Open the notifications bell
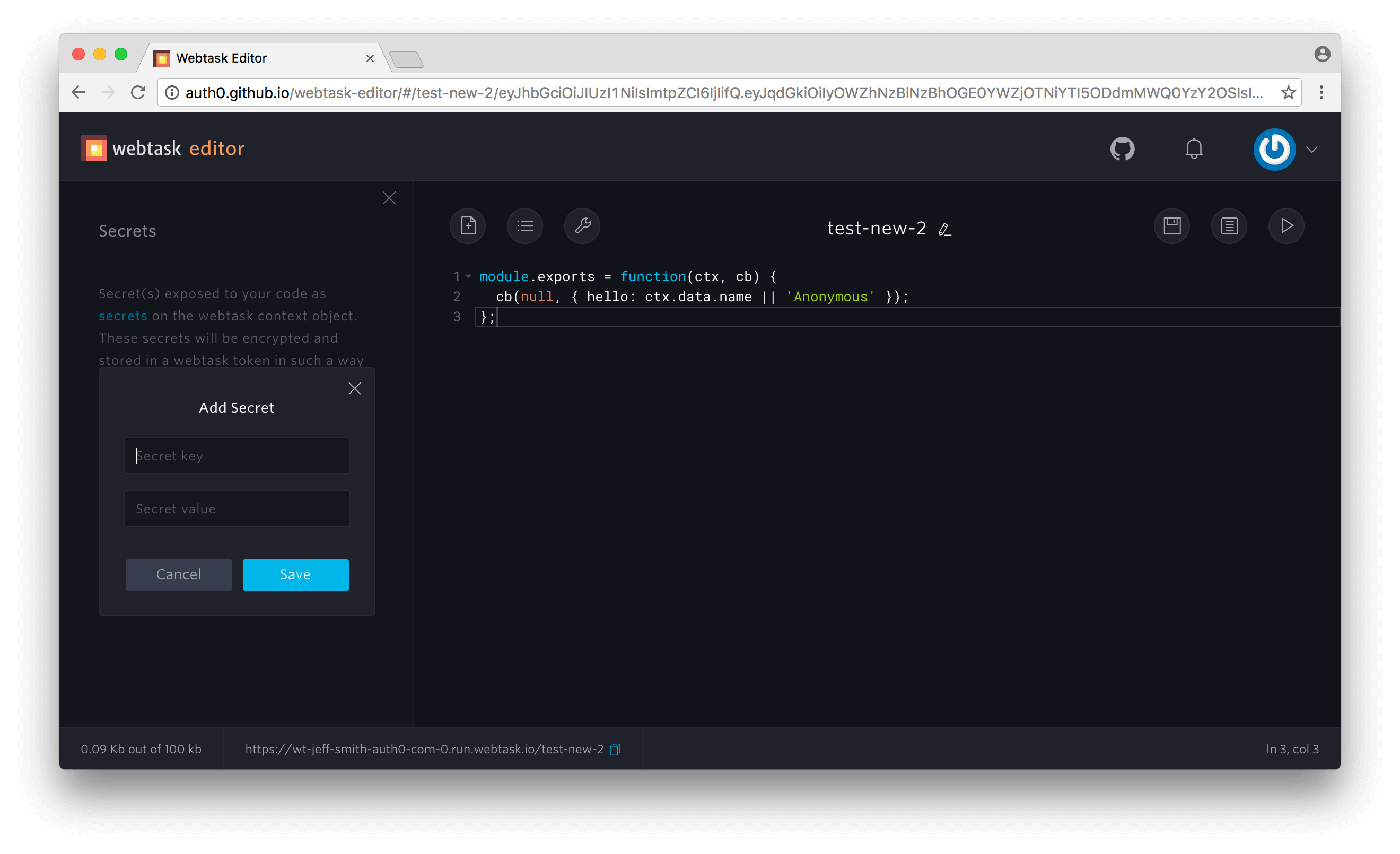1400x854 pixels. coord(1194,150)
